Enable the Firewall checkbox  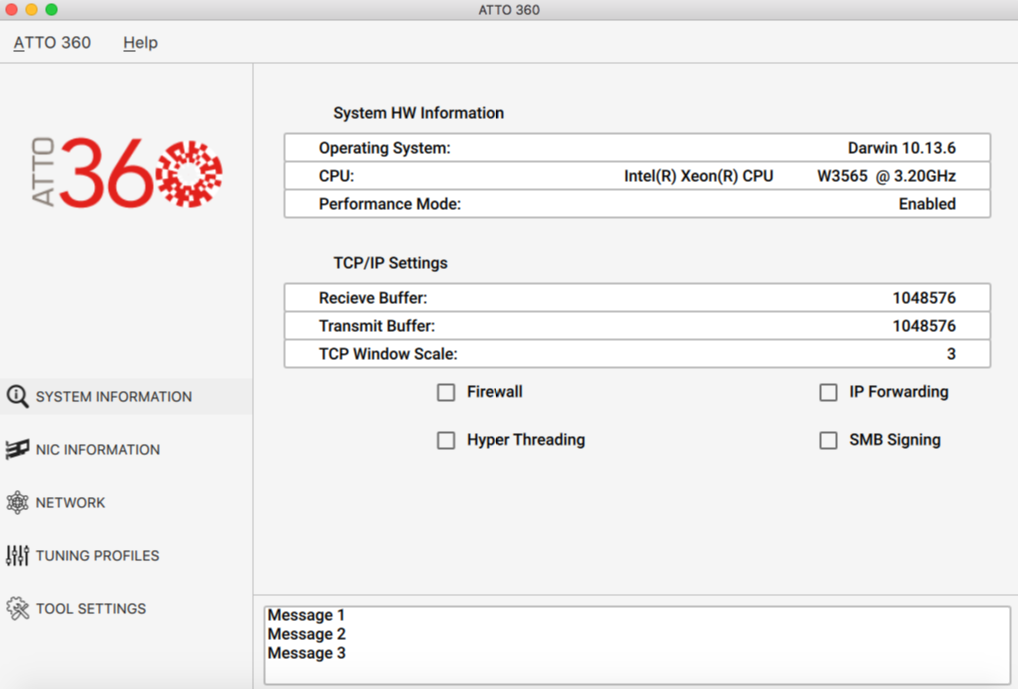[446, 393]
